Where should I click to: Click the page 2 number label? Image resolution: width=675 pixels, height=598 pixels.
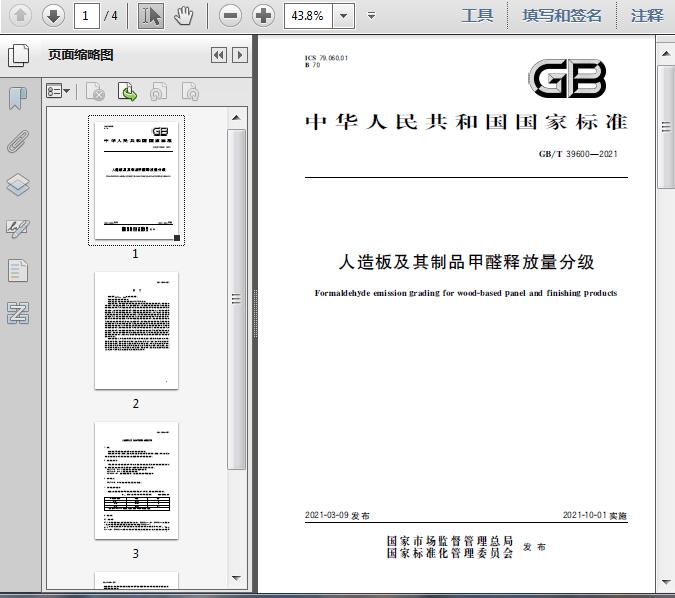[136, 404]
